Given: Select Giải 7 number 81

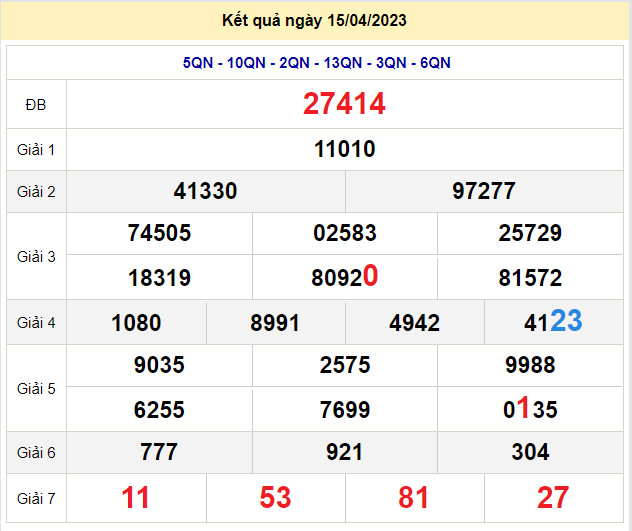Looking at the screenshot, I should tap(414, 498).
